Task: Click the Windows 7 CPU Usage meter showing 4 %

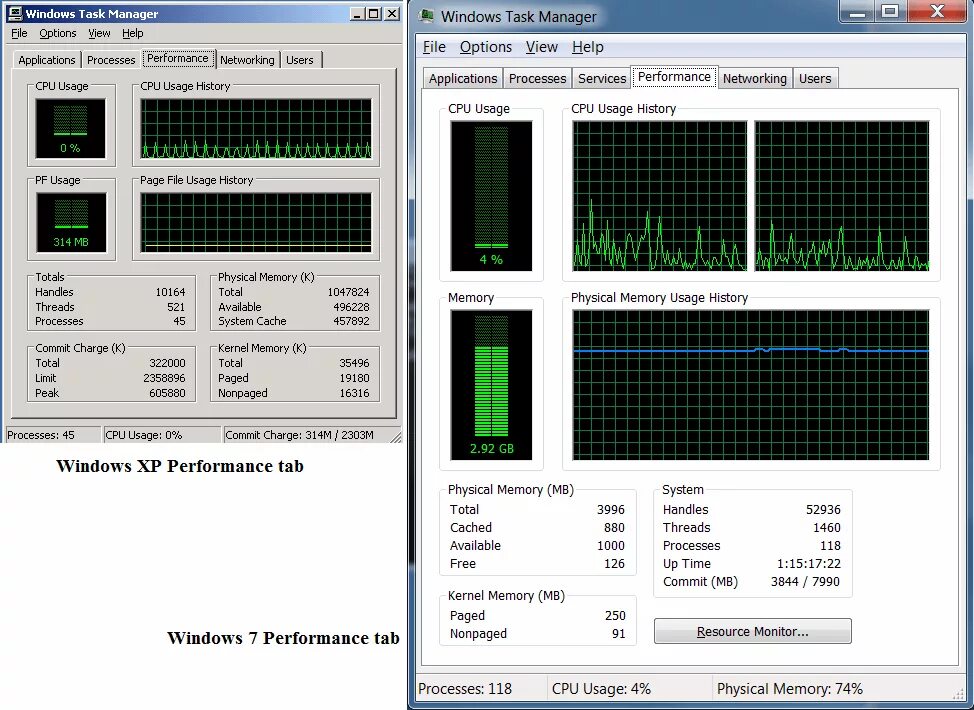Action: [491, 196]
